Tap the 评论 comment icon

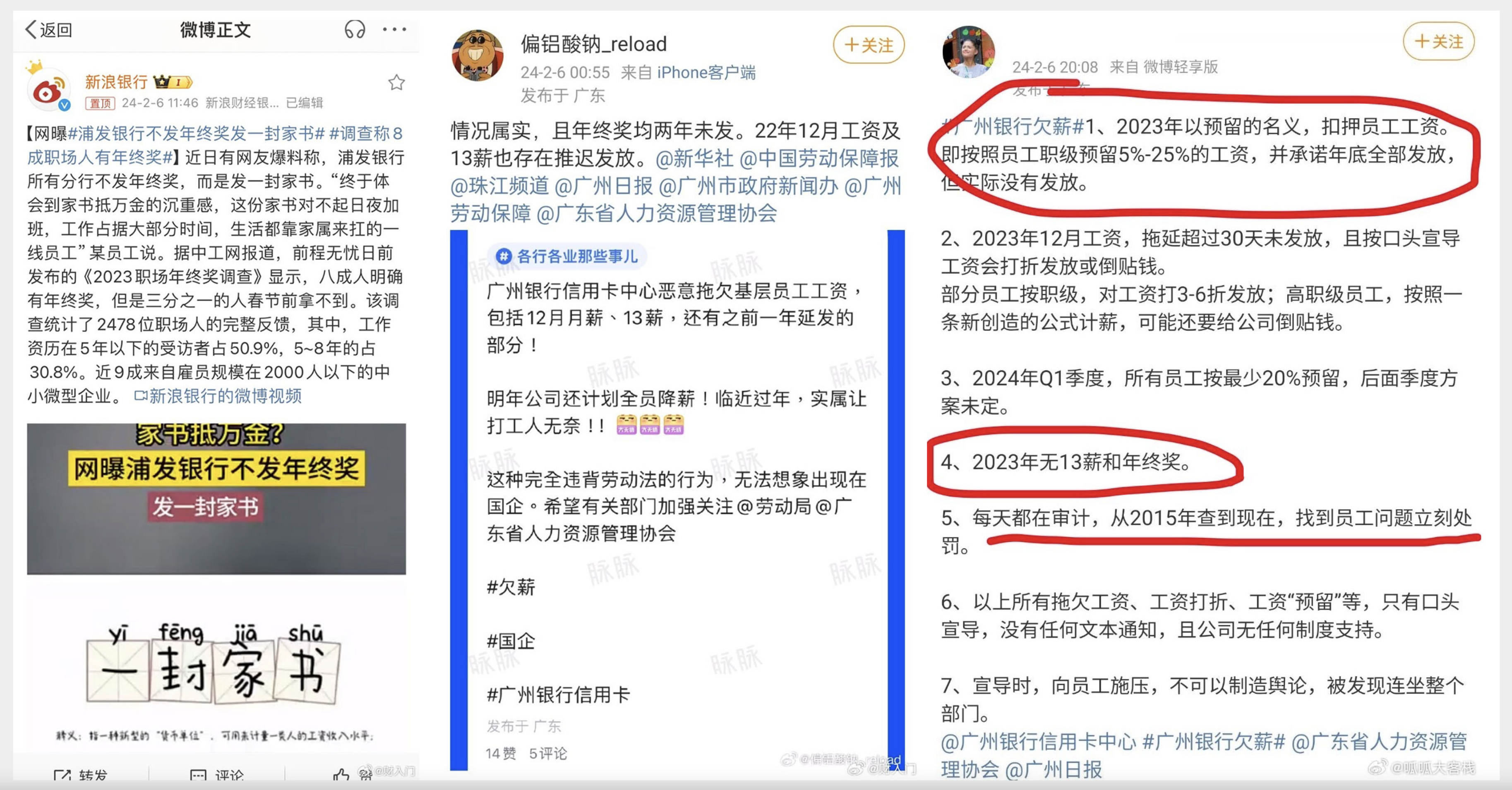198,776
